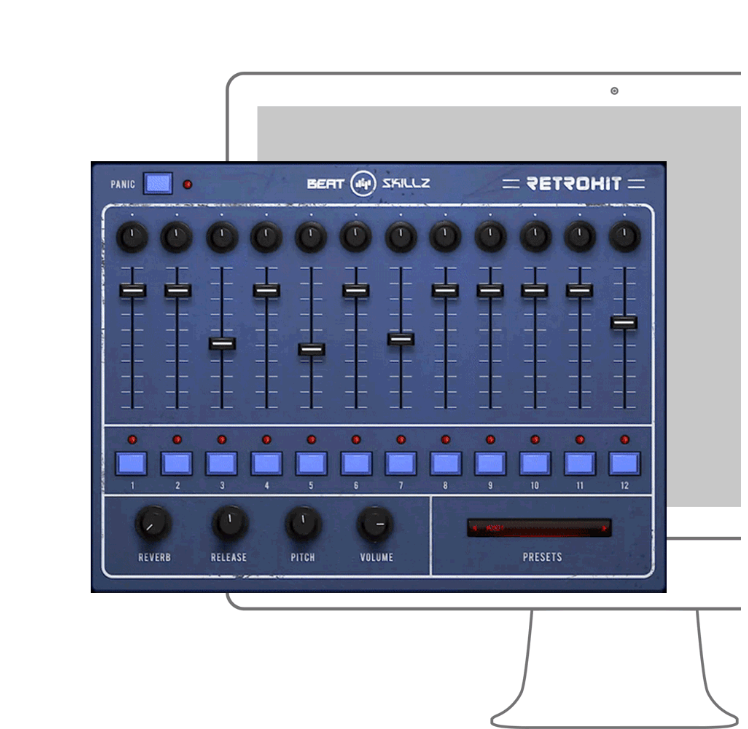Click the channel 10 fader handle

tap(535, 290)
